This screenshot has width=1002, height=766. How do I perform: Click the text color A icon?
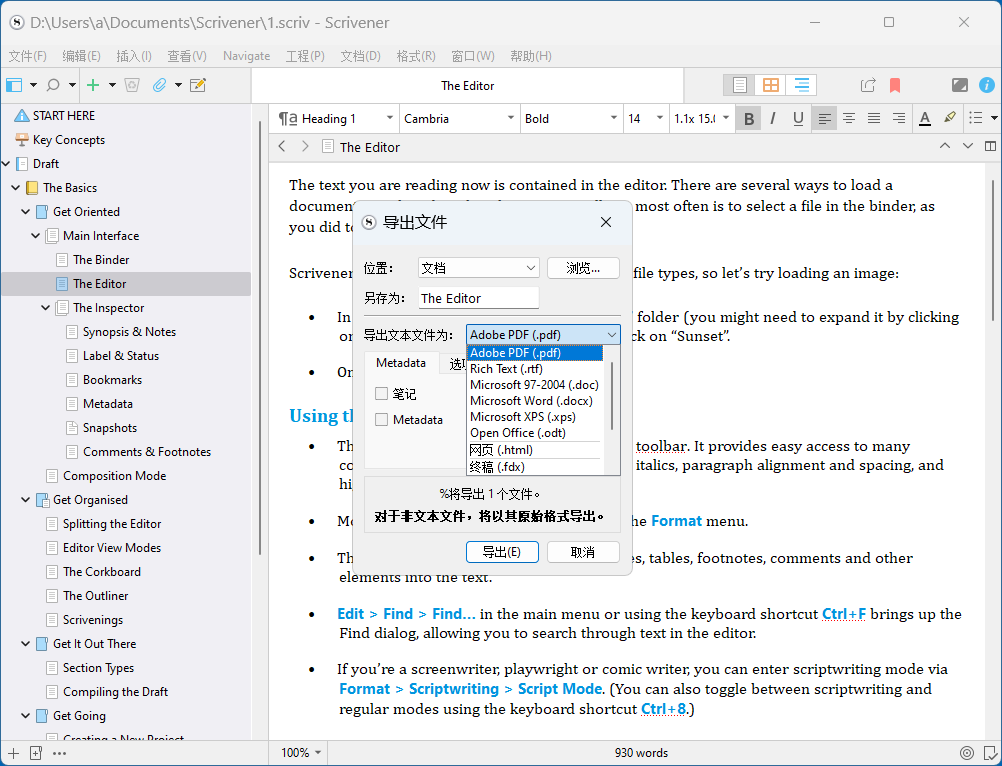click(x=925, y=119)
